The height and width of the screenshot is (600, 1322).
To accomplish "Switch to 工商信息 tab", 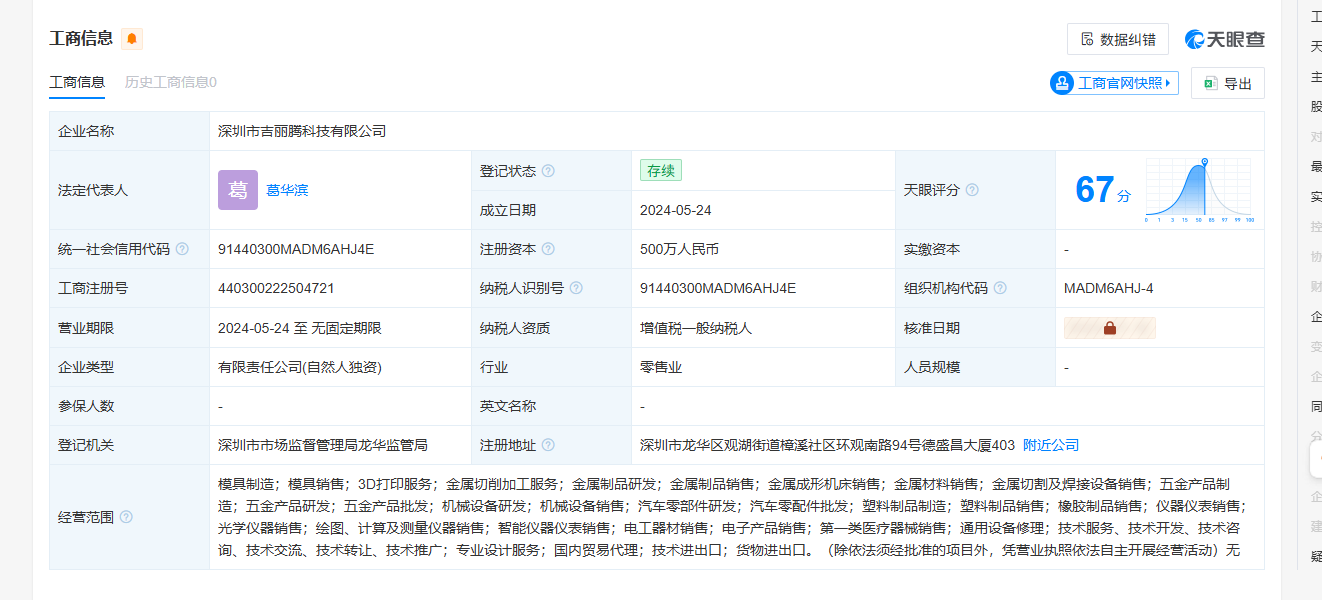I will click(x=77, y=82).
